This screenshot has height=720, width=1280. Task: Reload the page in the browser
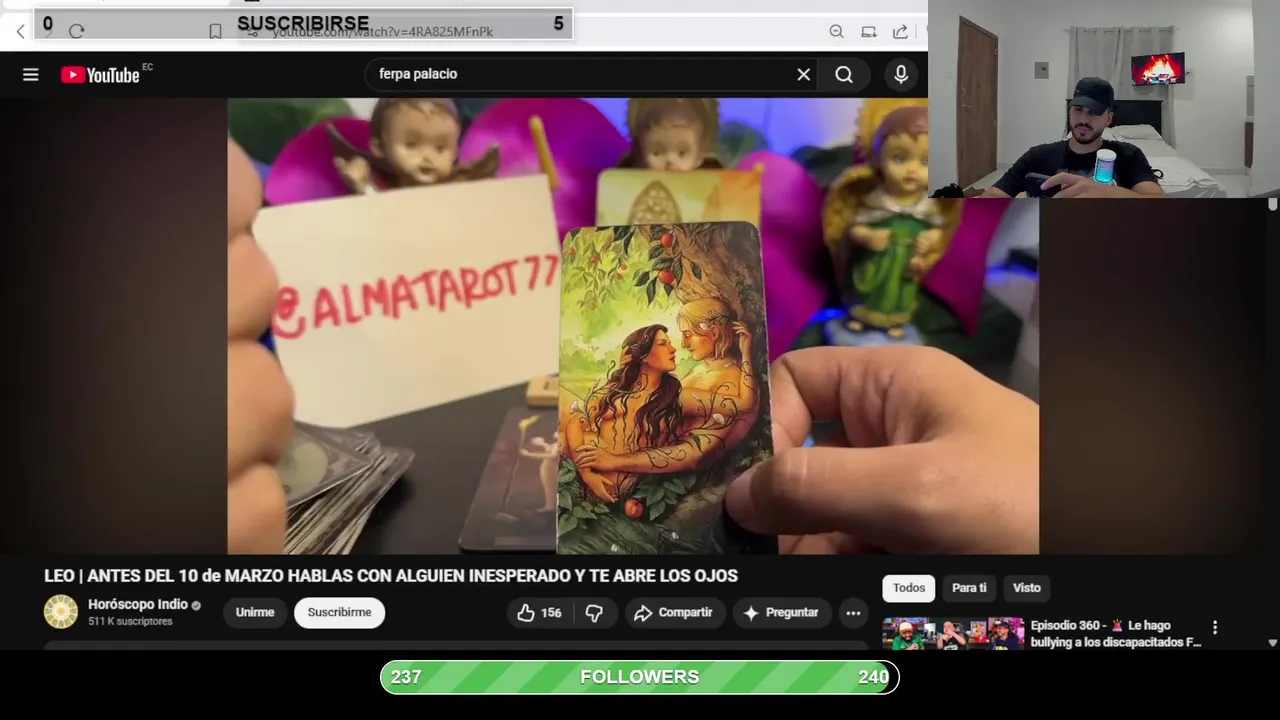tap(76, 32)
